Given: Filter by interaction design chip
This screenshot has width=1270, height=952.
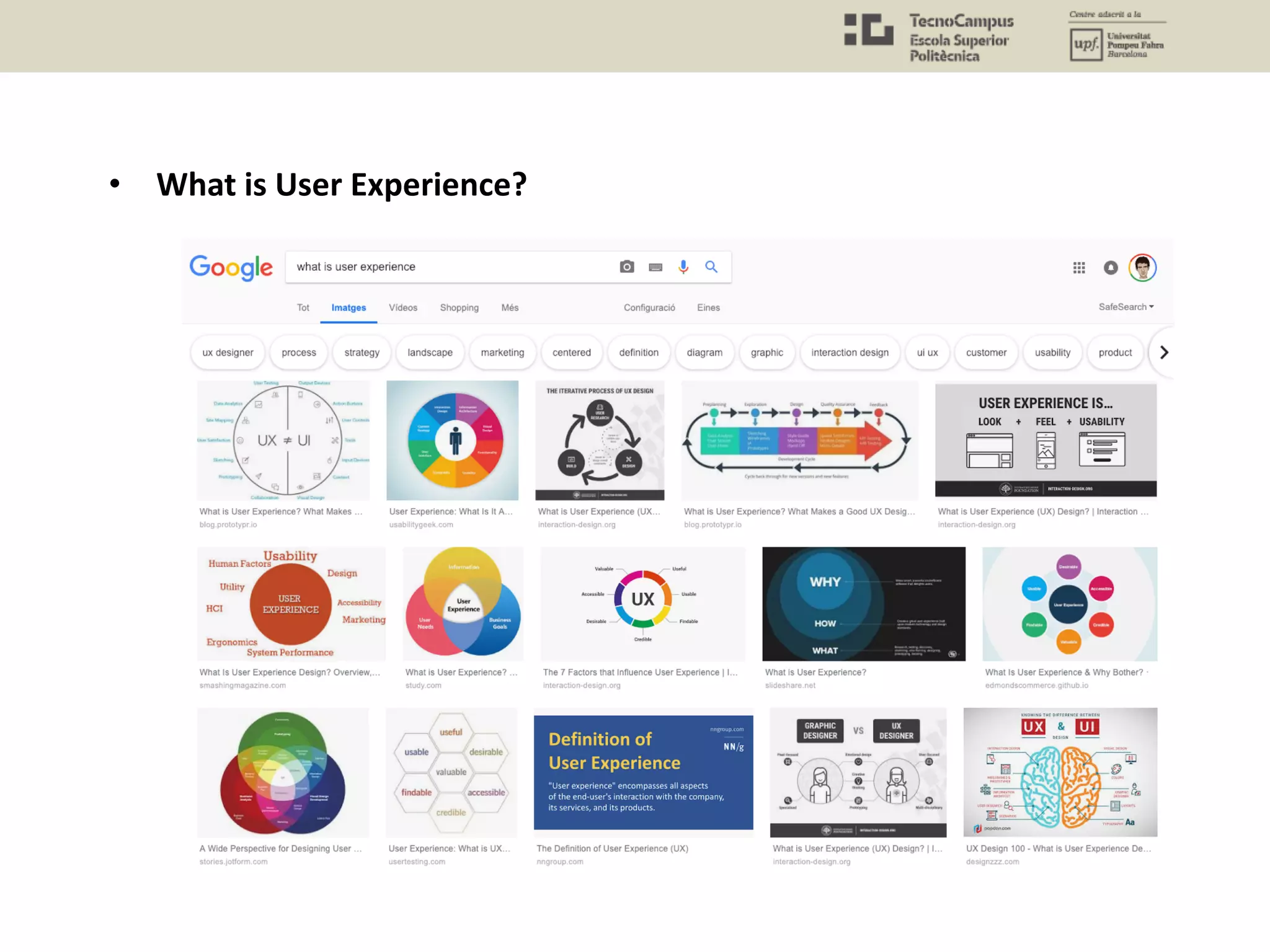Looking at the screenshot, I should coord(850,352).
